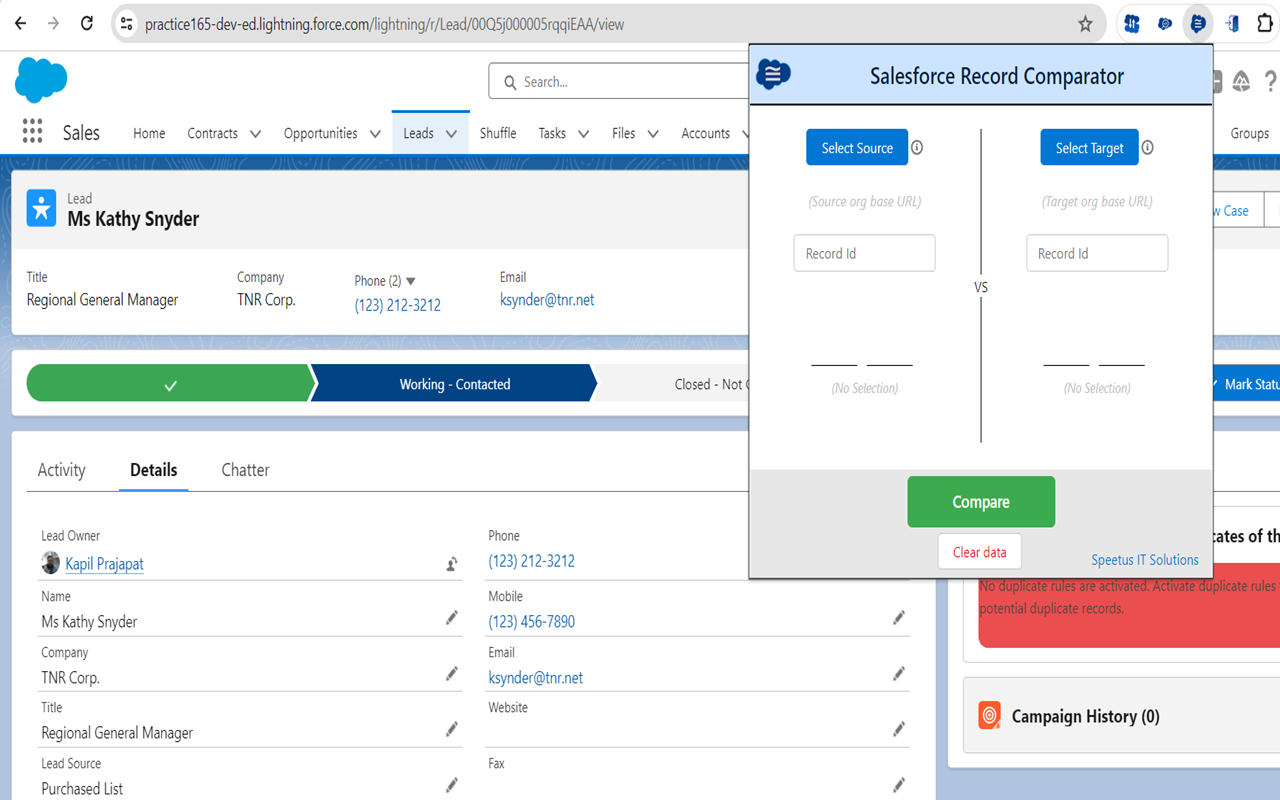This screenshot has width=1280, height=800.
Task: Show info about Select Source
Action: coord(917,147)
